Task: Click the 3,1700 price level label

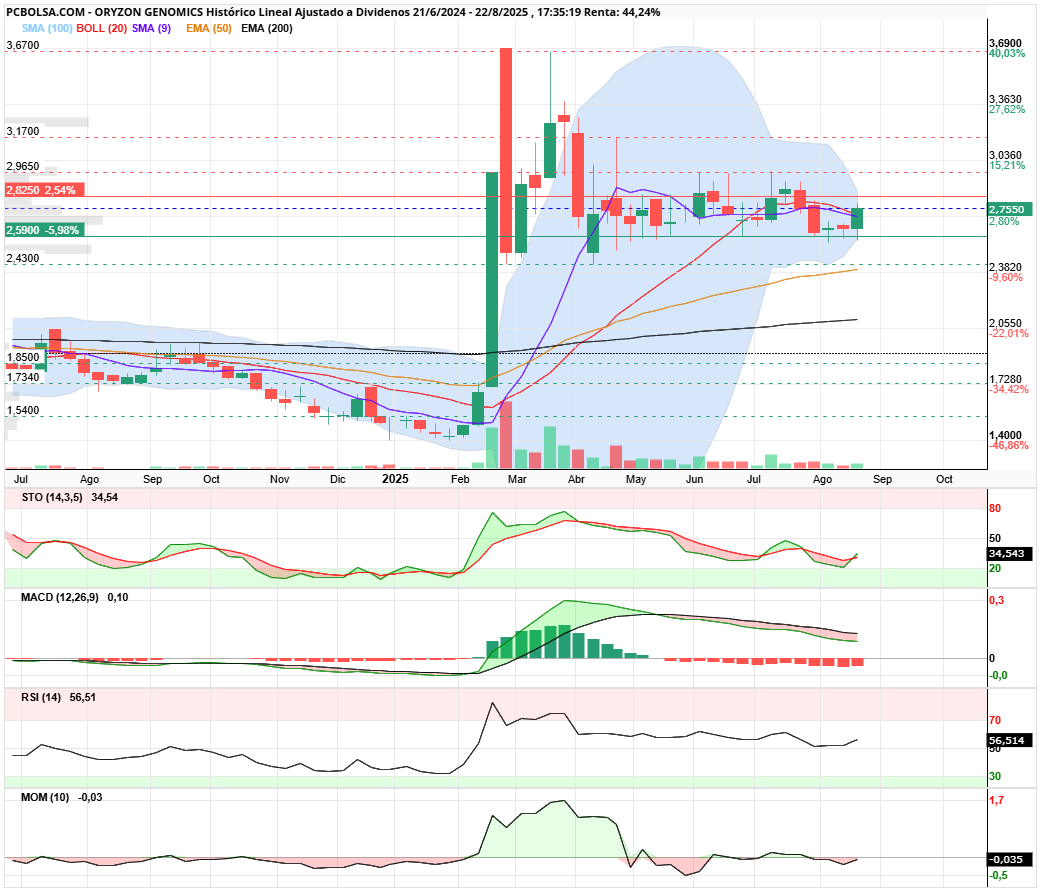Action: pyautogui.click(x=23, y=131)
